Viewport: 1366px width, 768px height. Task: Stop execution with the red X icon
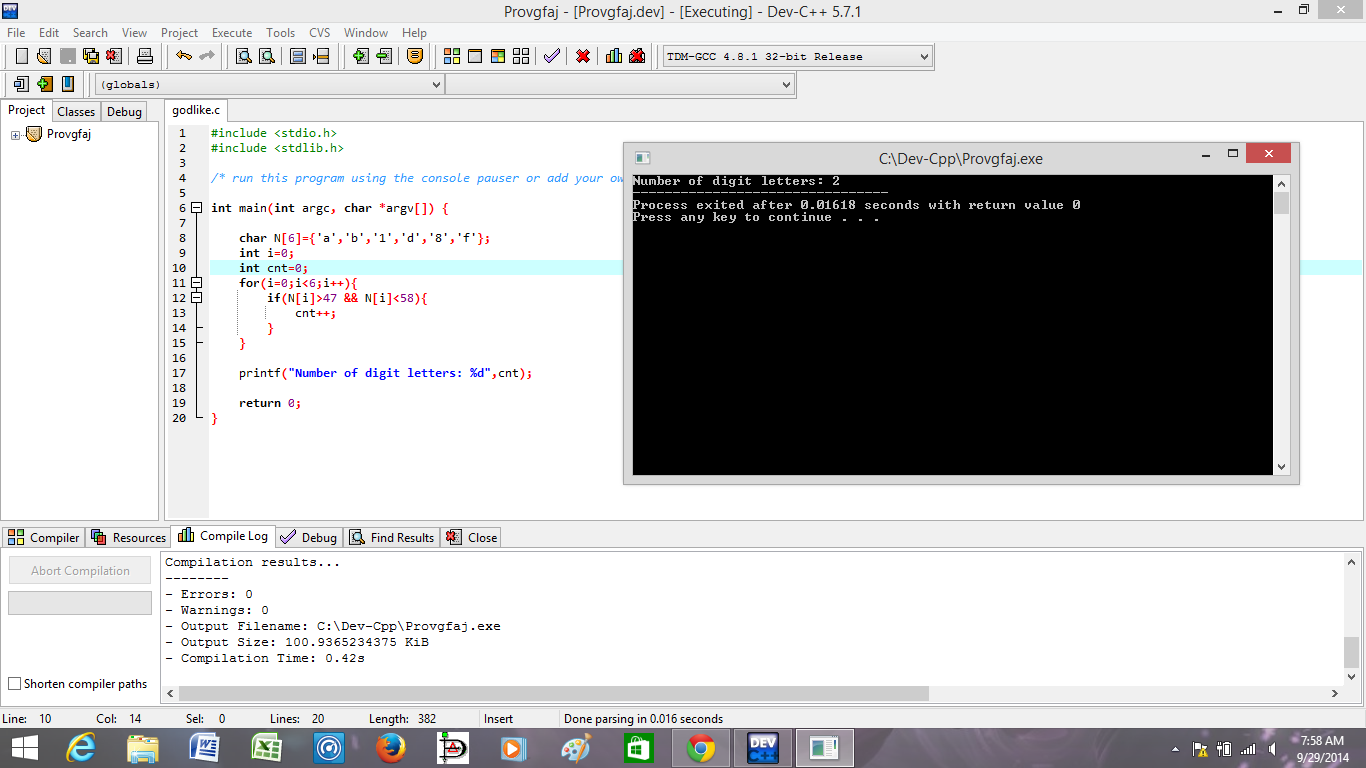point(583,56)
